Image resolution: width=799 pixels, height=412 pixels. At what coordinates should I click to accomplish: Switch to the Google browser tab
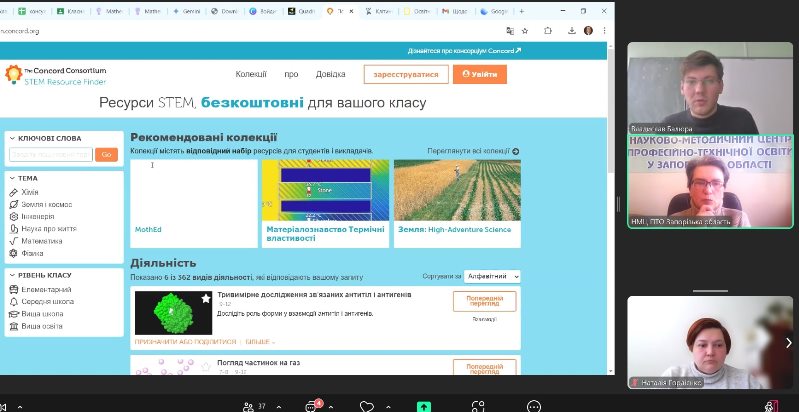494,11
